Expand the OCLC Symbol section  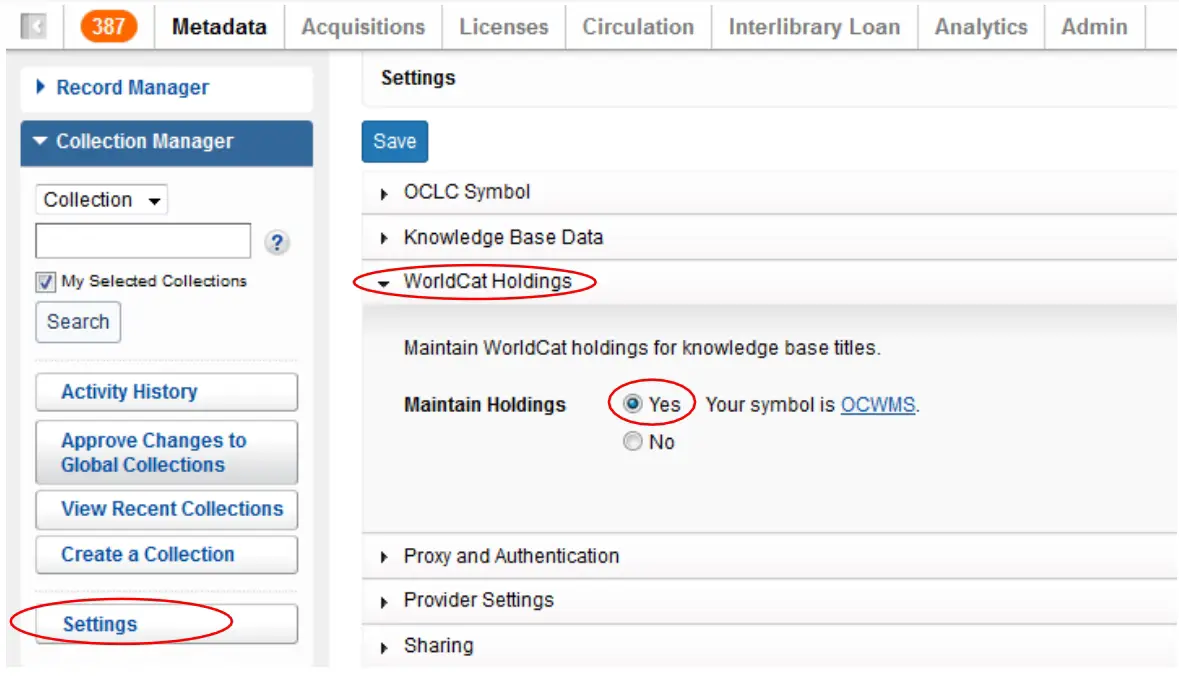[466, 192]
